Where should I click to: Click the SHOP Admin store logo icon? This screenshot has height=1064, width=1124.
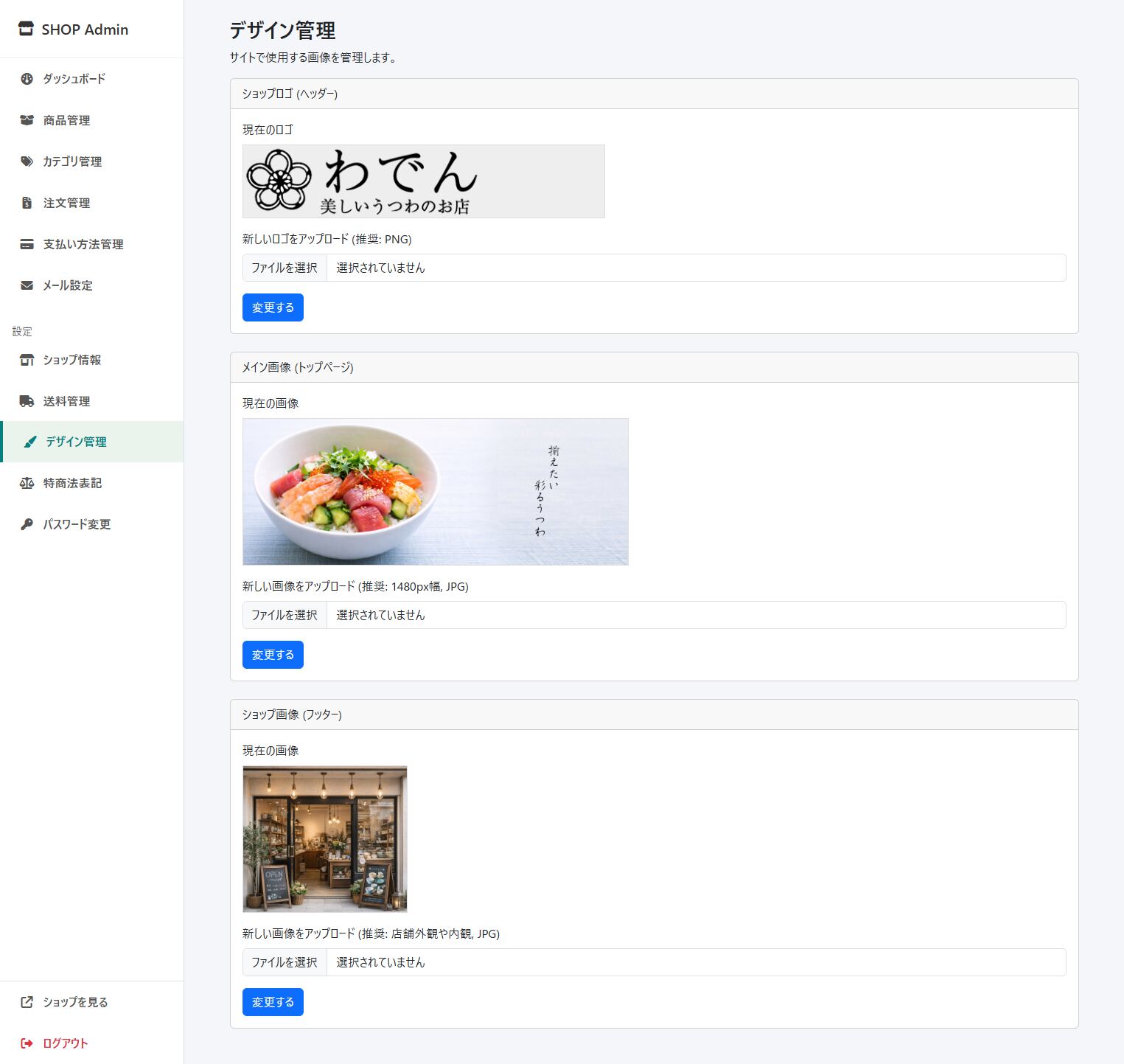click(x=26, y=29)
